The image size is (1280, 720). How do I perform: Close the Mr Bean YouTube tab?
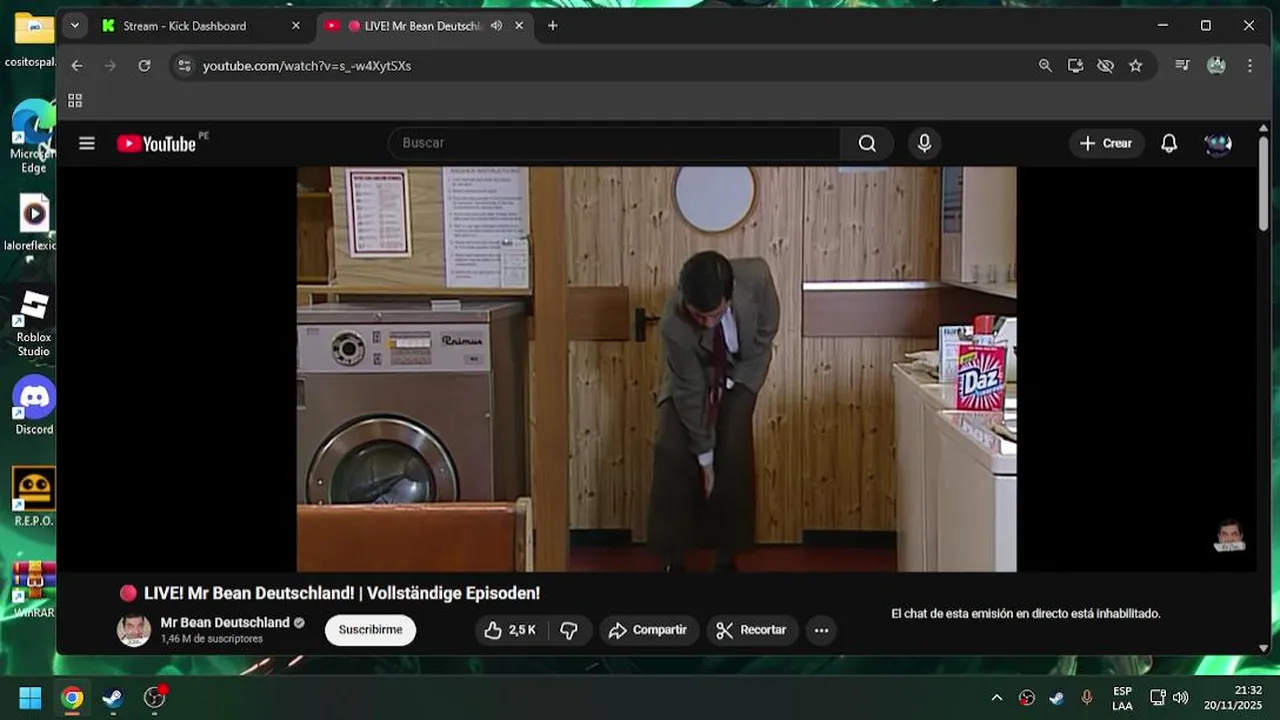pos(519,26)
